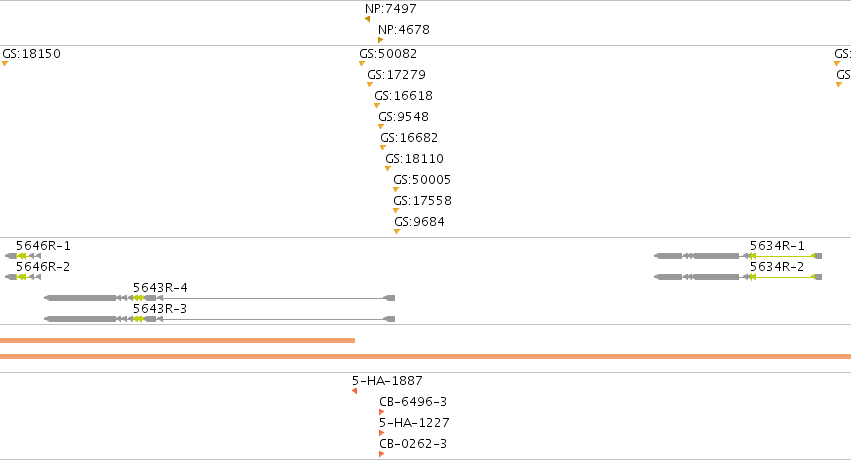The width and height of the screenshot is (851, 460).
Task: Click the red triangle under 5-HA-1227
Action: point(382,433)
